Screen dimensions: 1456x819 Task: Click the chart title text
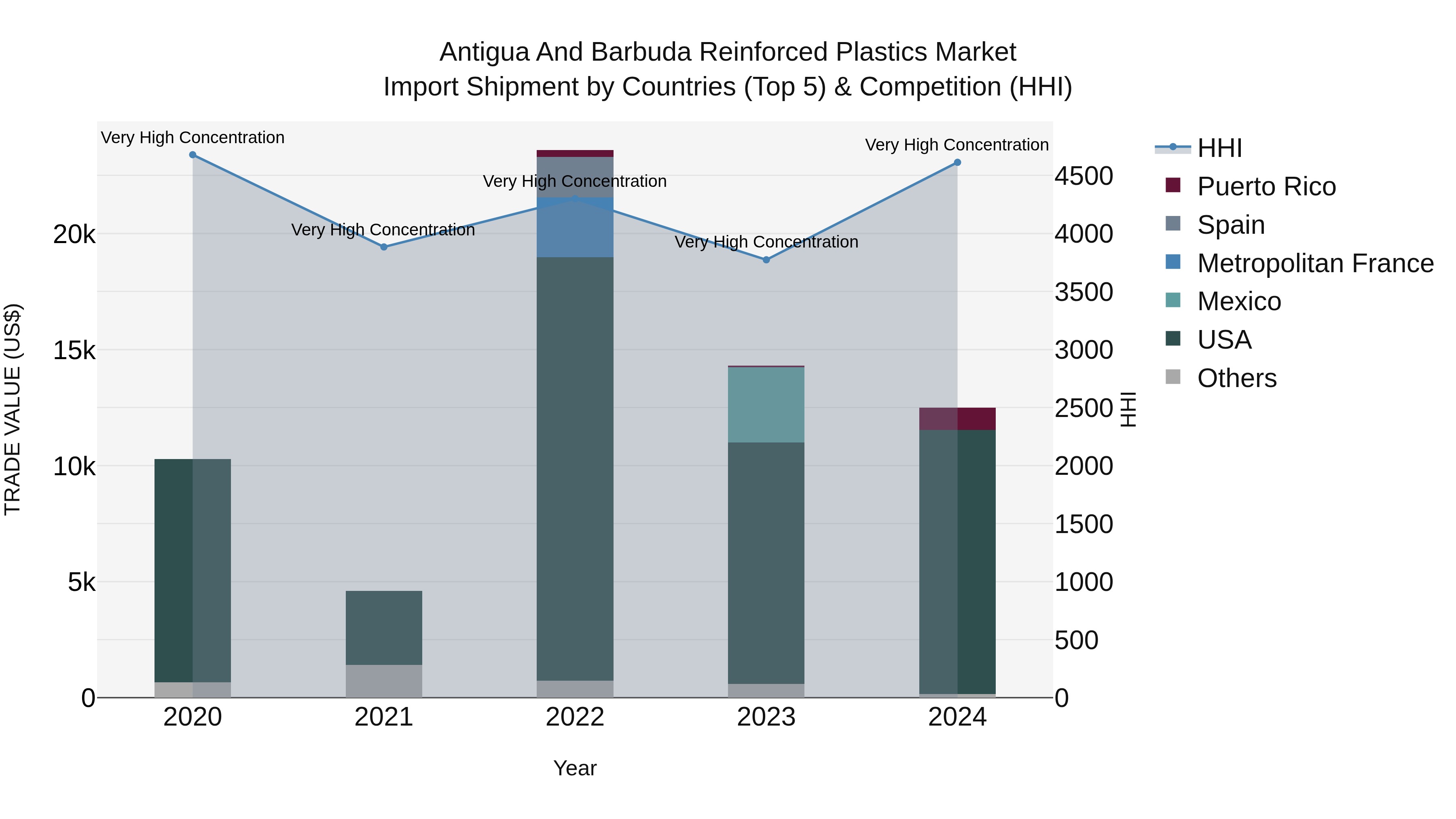[728, 69]
